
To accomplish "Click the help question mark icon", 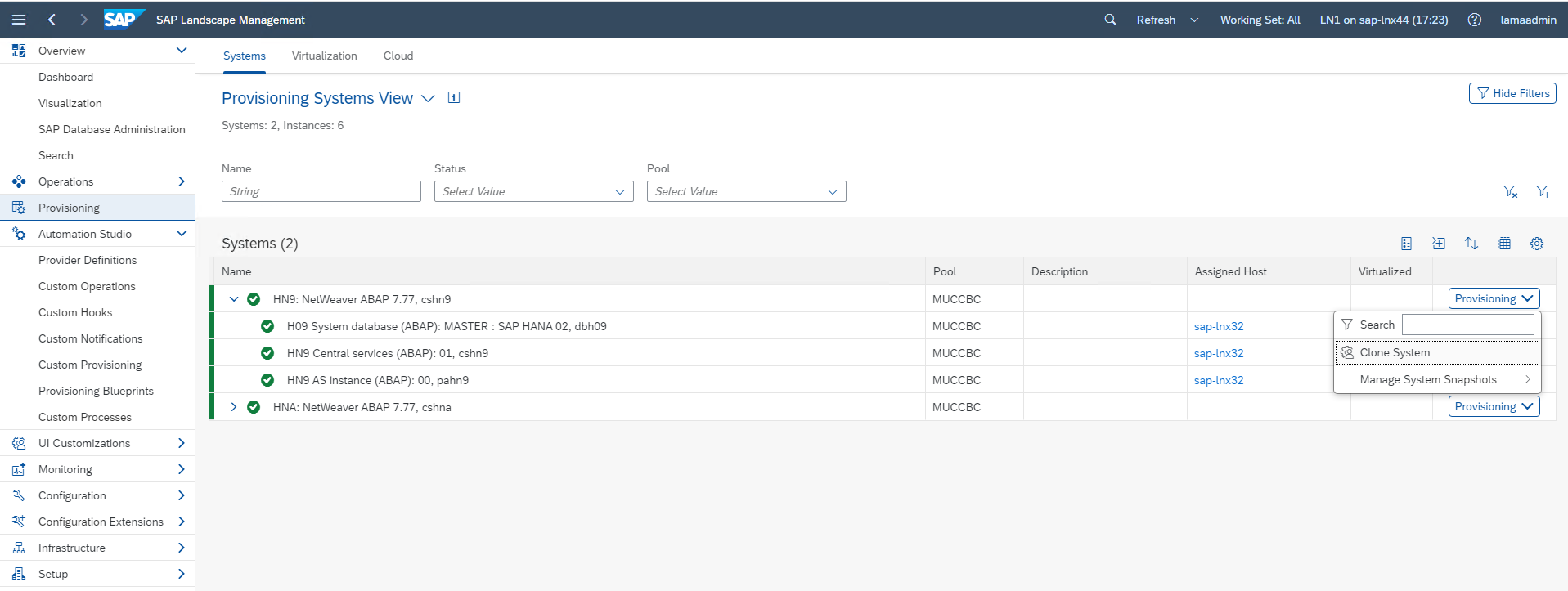I will click(1474, 20).
